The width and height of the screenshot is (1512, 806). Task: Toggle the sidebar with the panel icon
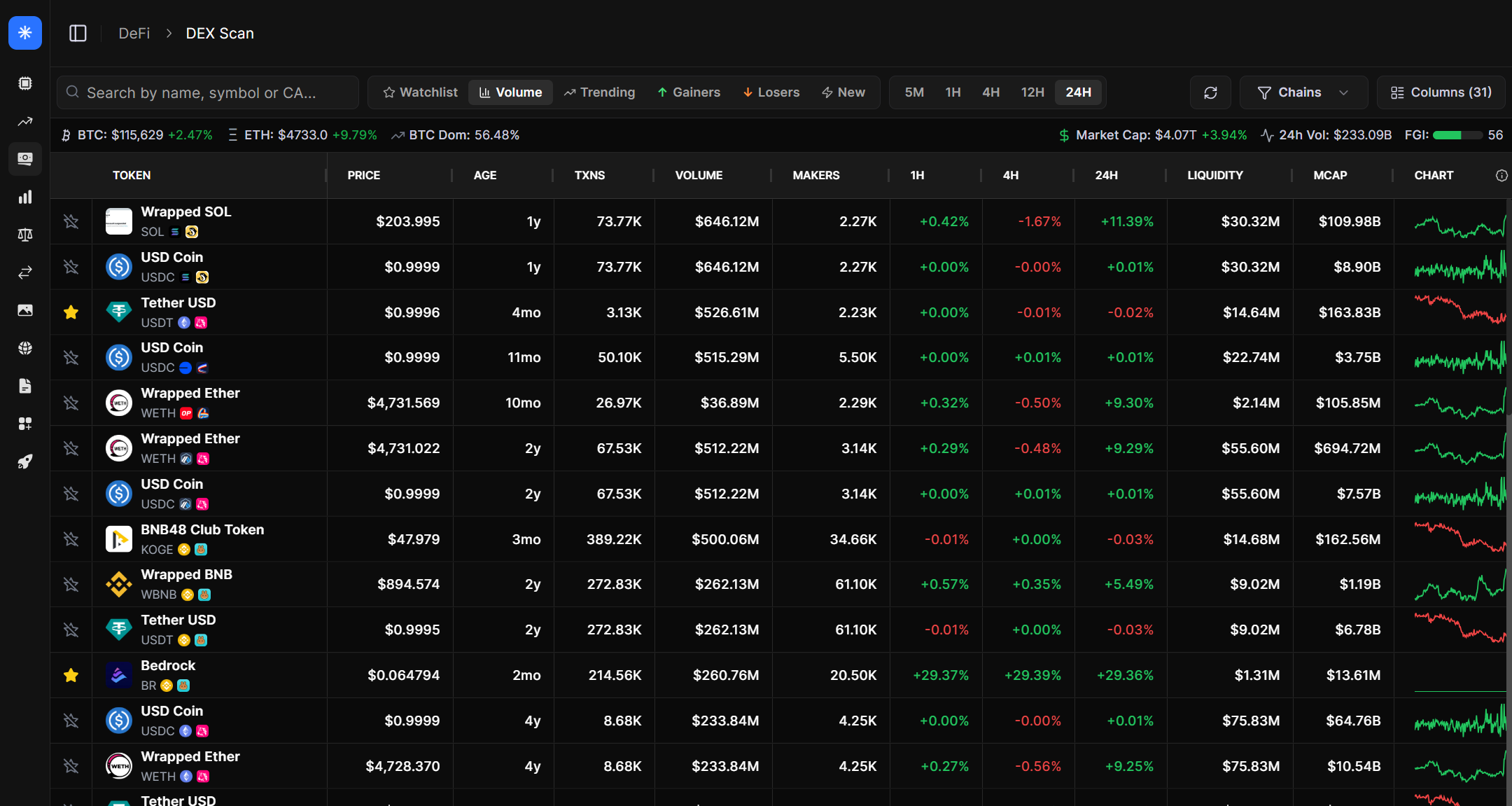pos(78,33)
